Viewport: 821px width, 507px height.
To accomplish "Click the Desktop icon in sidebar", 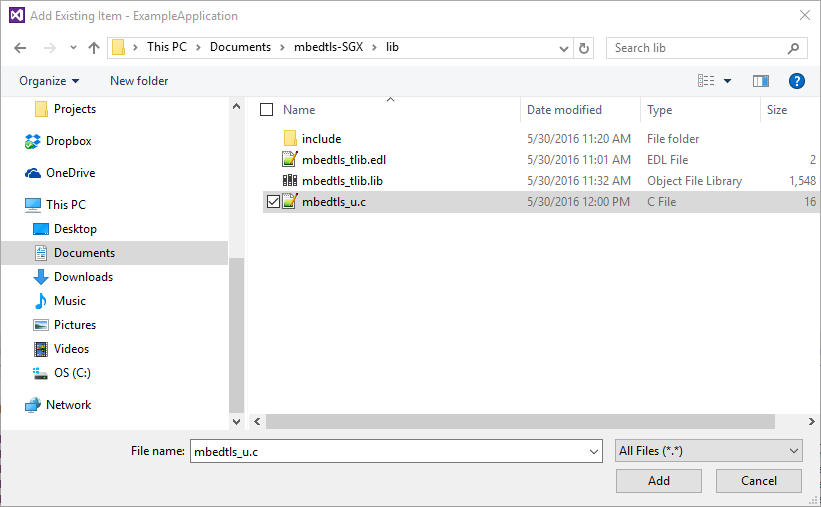I will pyautogui.click(x=41, y=229).
